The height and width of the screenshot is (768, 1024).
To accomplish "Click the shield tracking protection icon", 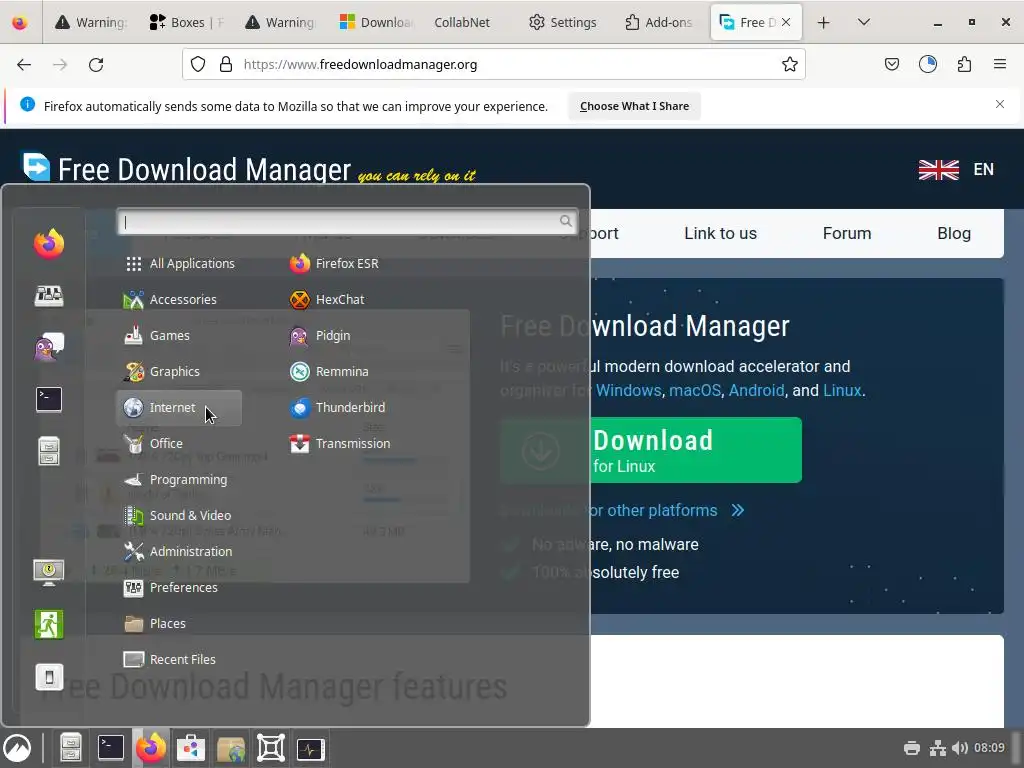I will click(198, 64).
